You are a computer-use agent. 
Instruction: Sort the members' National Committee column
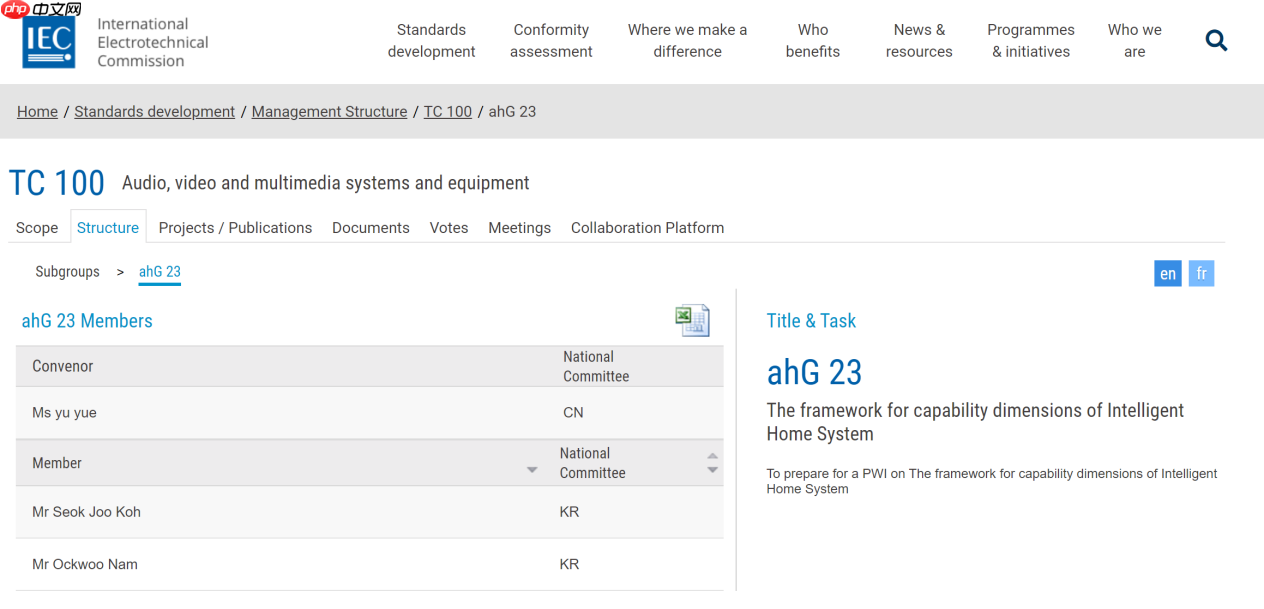712,463
